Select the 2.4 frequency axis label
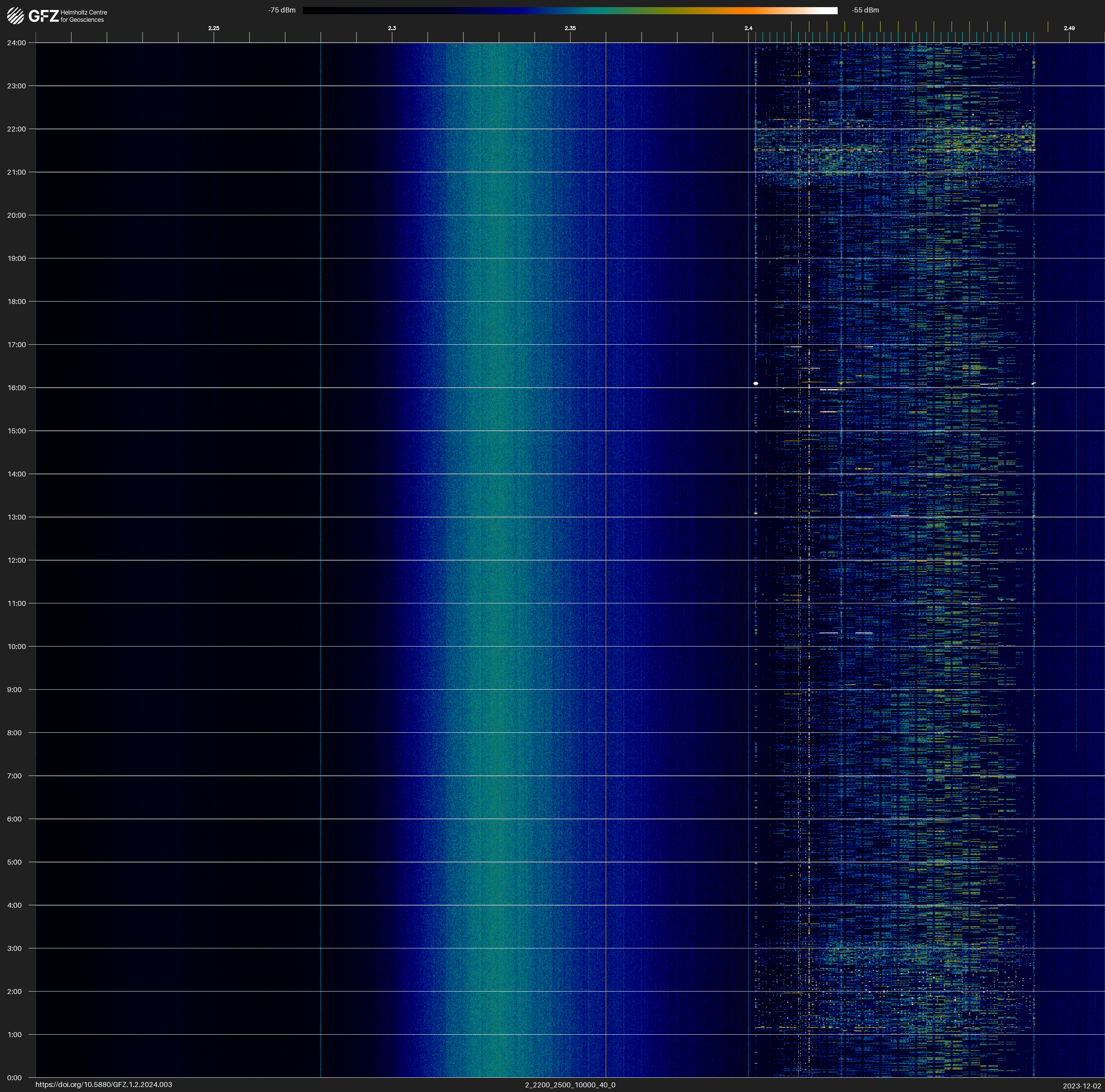 [748, 28]
